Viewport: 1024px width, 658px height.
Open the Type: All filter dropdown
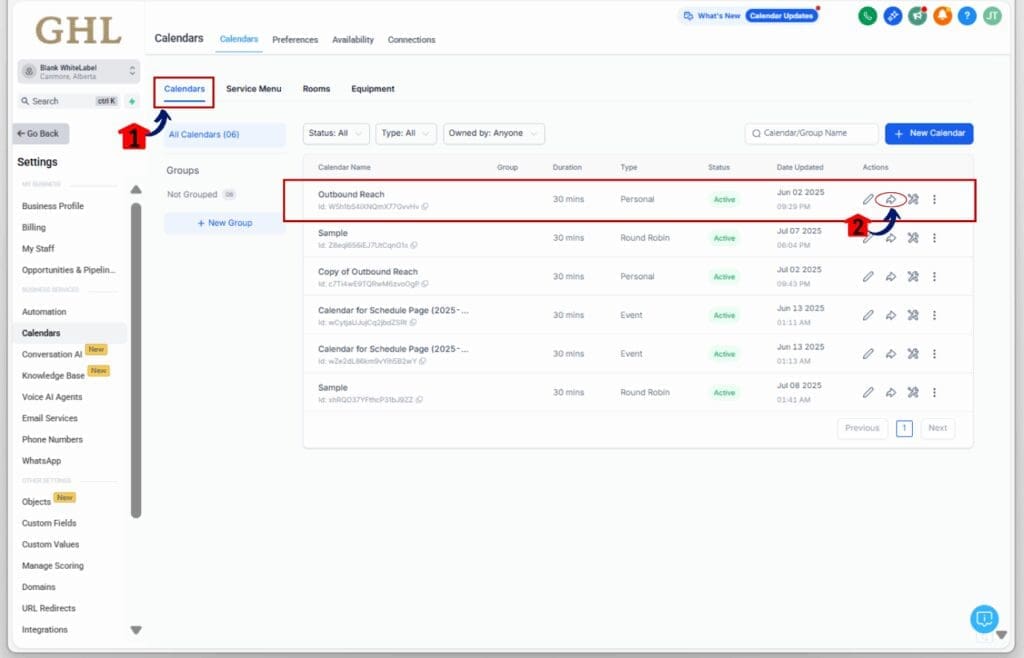(406, 133)
